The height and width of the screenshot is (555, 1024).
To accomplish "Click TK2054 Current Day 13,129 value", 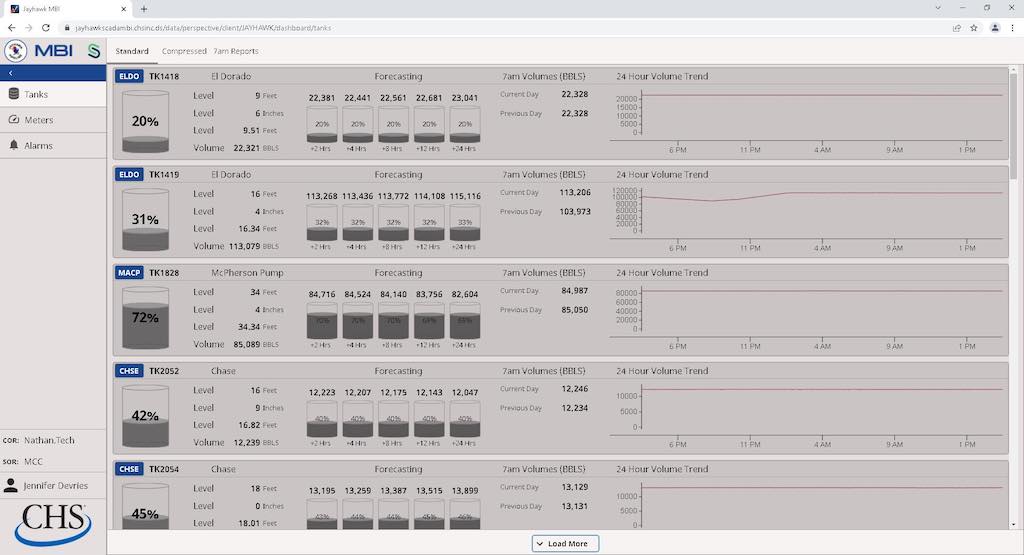I will pyautogui.click(x=575, y=487).
